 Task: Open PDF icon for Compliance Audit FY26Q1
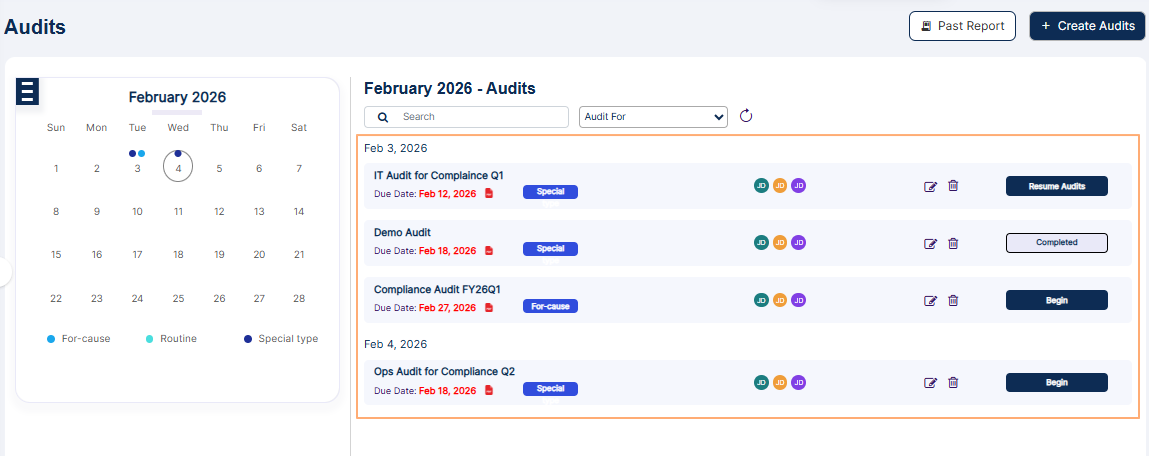[489, 308]
